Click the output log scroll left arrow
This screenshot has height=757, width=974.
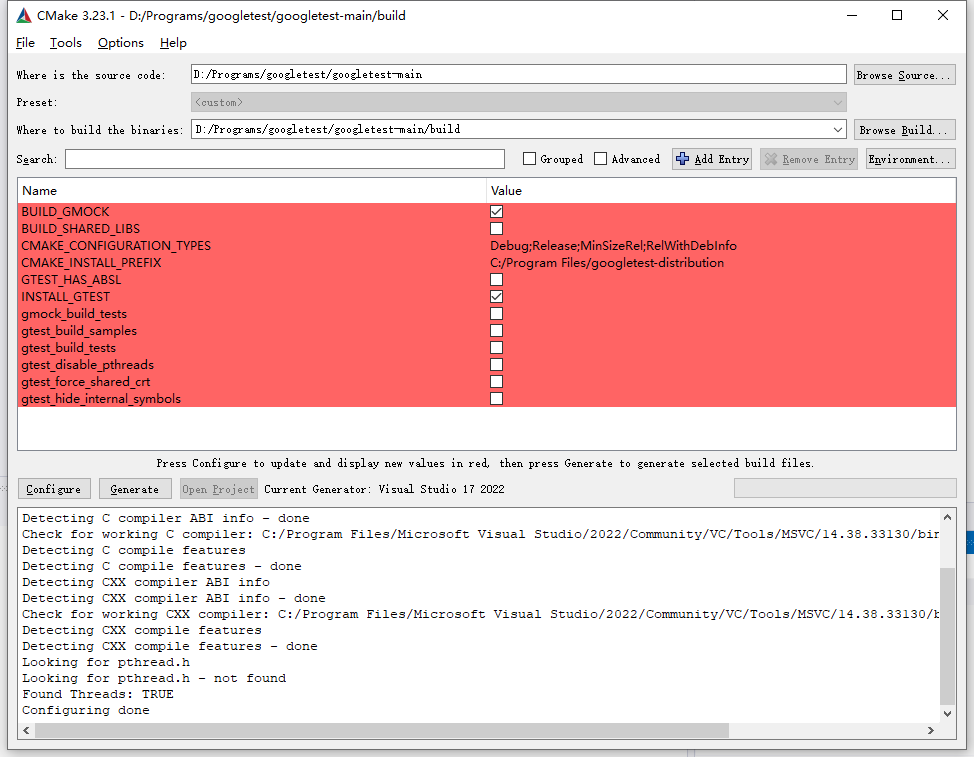point(26,730)
